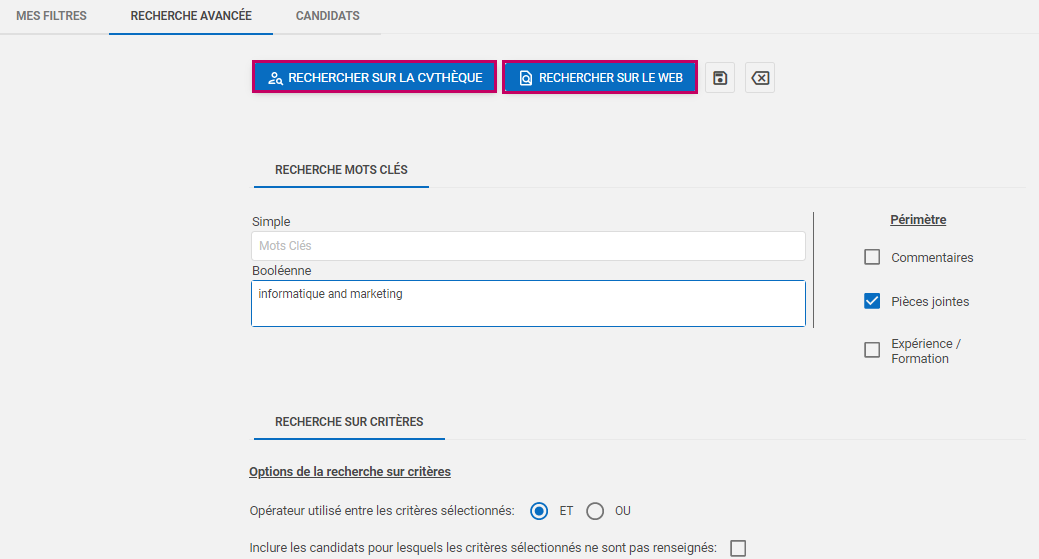Select the Recherche Avancée tab
Image resolution: width=1039 pixels, height=559 pixels.
pyautogui.click(x=191, y=16)
